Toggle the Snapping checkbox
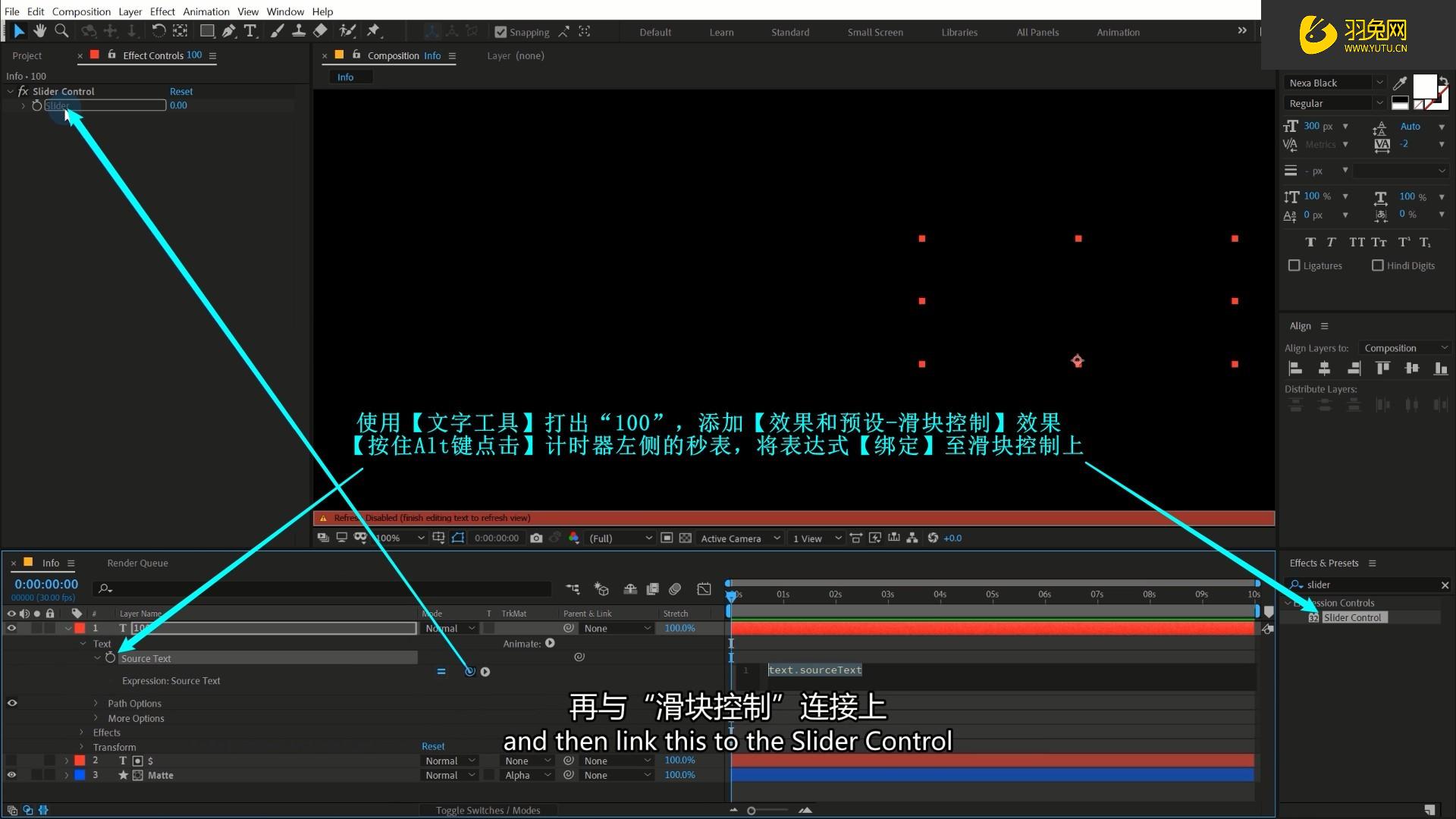 (500, 32)
